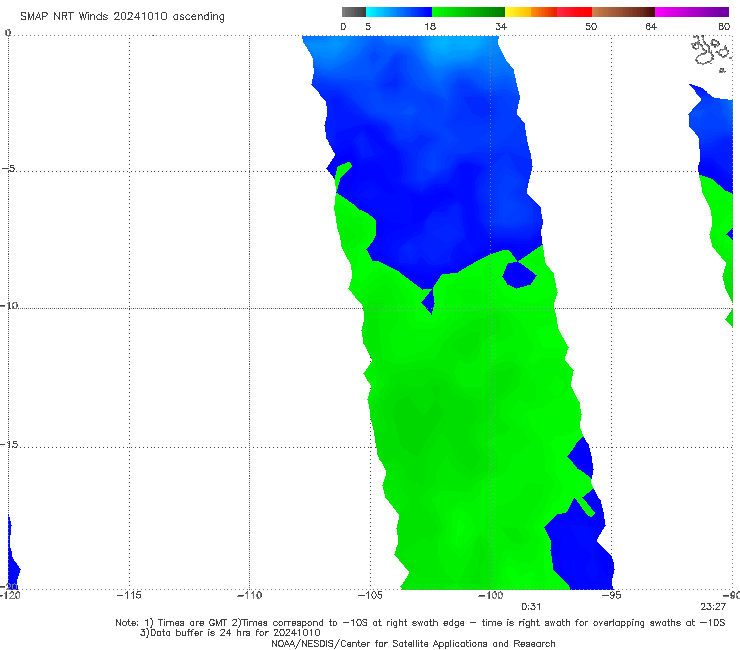
Task: Click the color bar label '64'
Action: click(x=651, y=27)
